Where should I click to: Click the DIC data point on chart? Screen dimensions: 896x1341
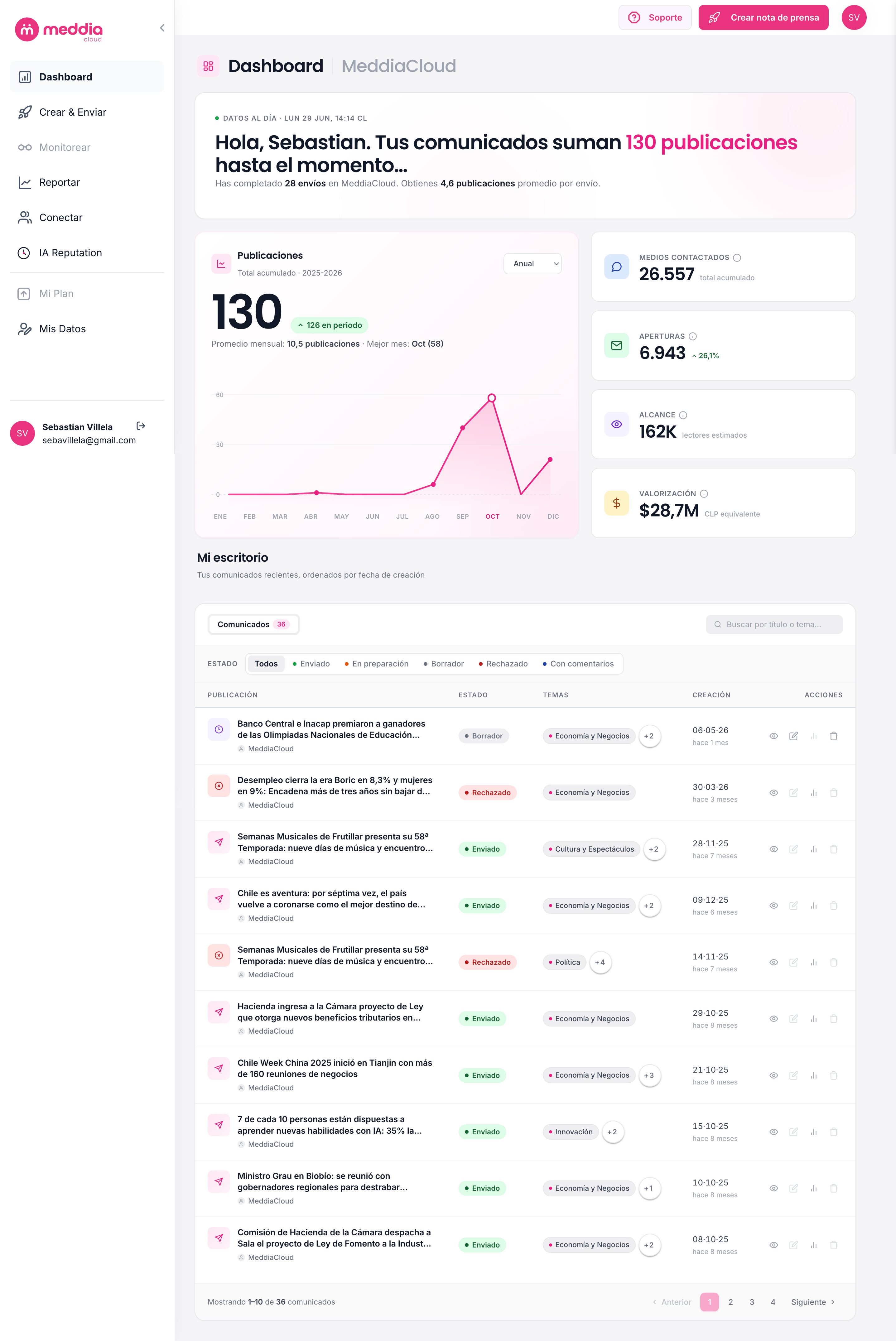[550, 459]
